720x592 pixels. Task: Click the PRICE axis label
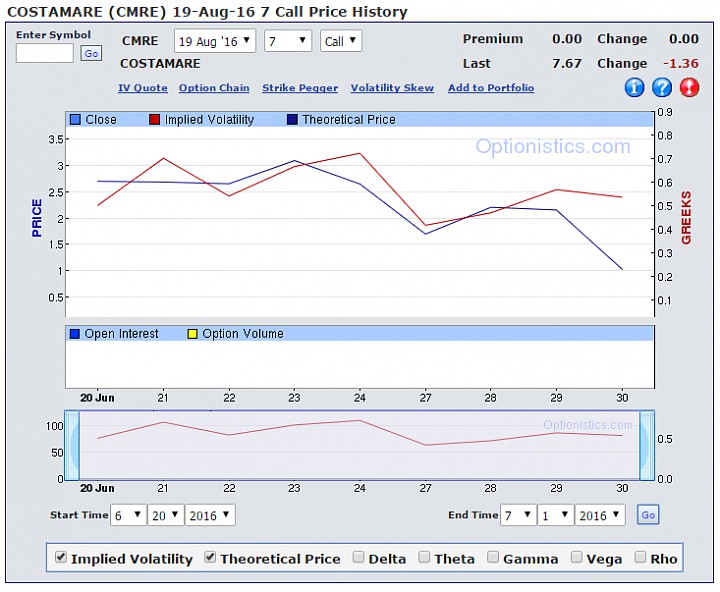tap(37, 218)
